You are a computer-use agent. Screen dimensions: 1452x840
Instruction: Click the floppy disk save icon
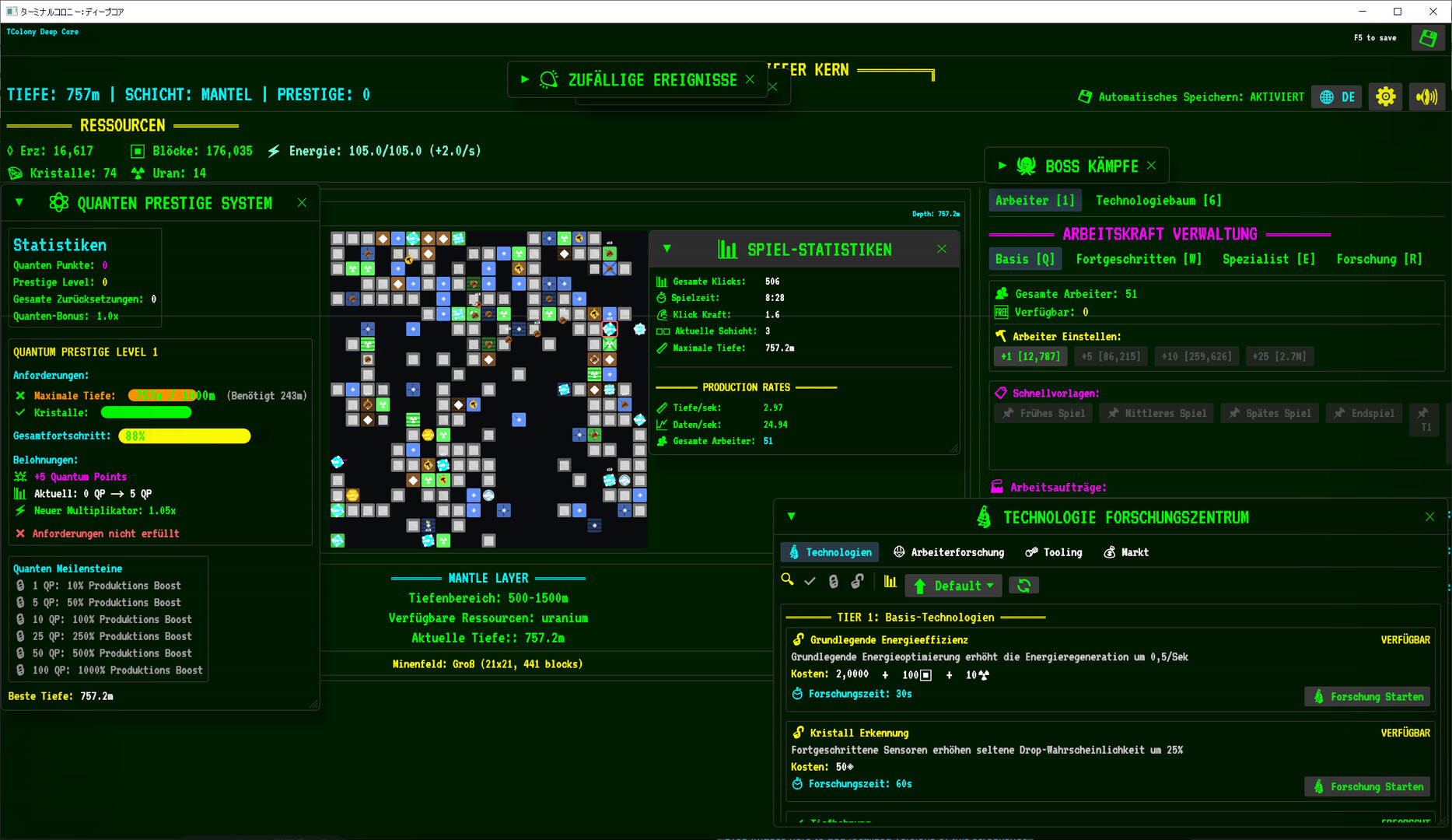click(x=1427, y=38)
